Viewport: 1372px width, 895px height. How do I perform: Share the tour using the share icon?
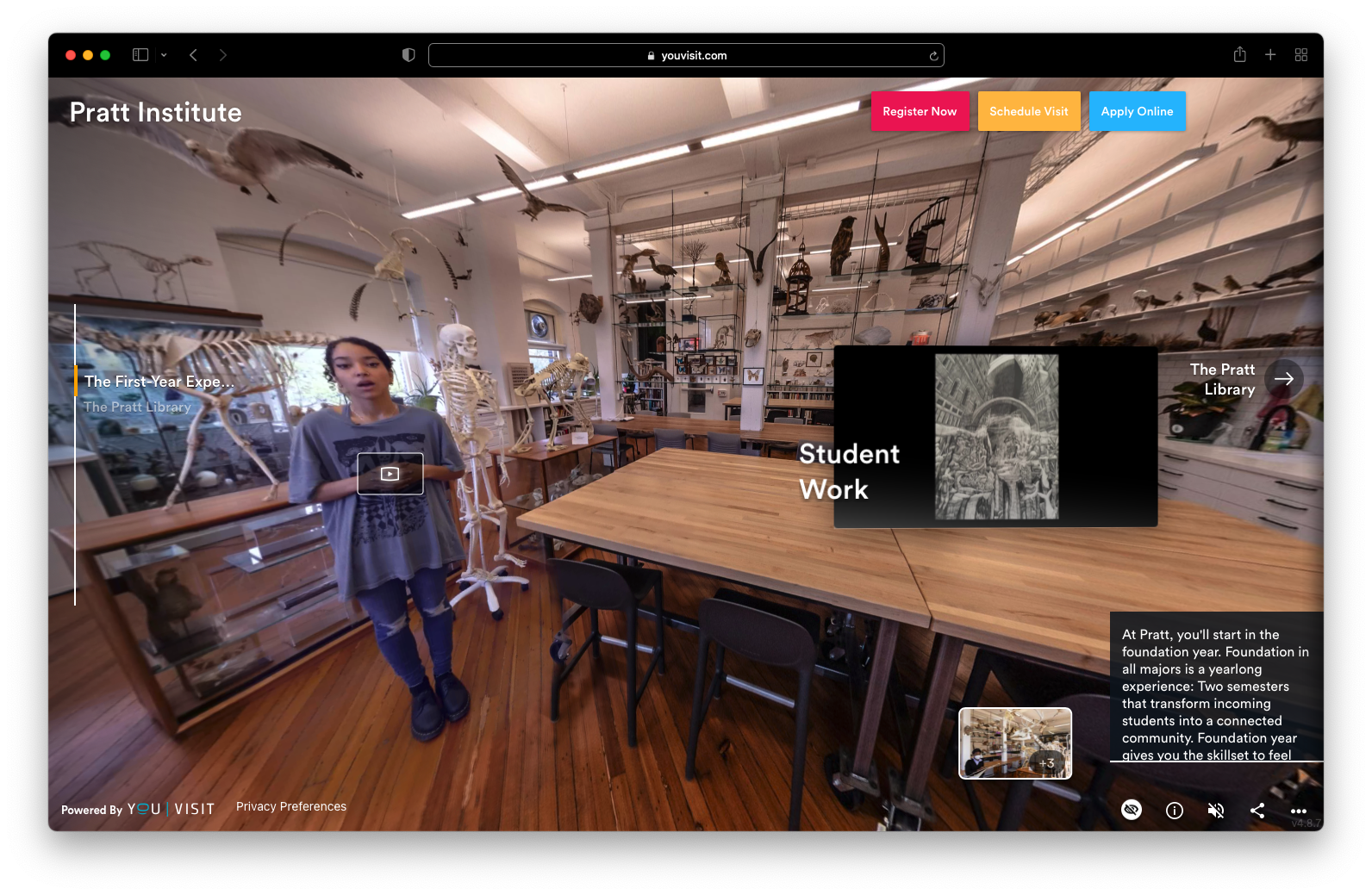1257,811
